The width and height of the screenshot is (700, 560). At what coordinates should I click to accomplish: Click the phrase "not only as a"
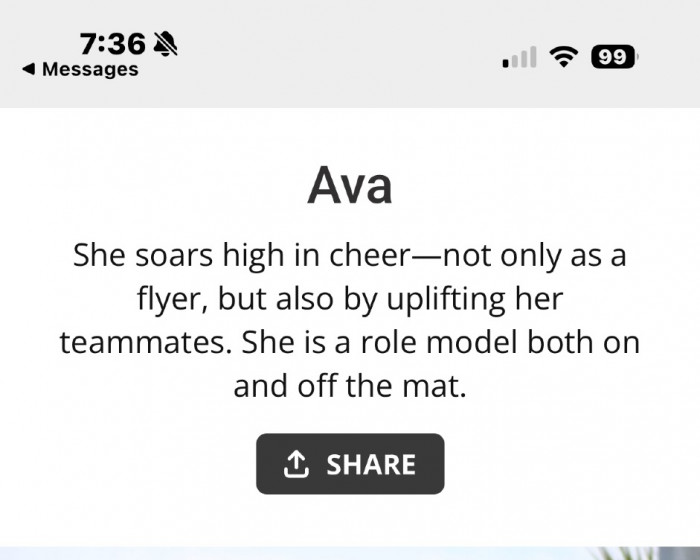534,256
